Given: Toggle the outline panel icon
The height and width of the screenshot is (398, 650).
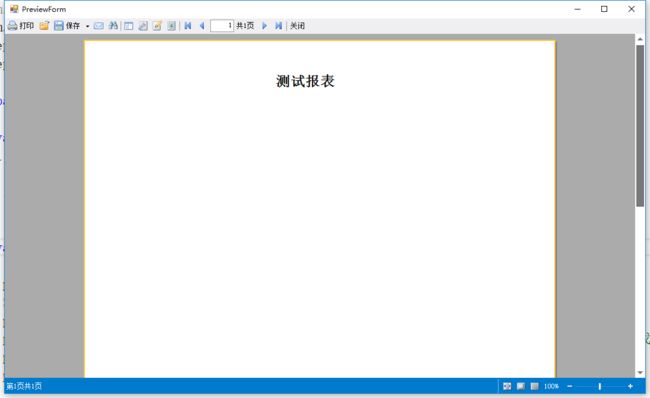Looking at the screenshot, I should coord(129,26).
